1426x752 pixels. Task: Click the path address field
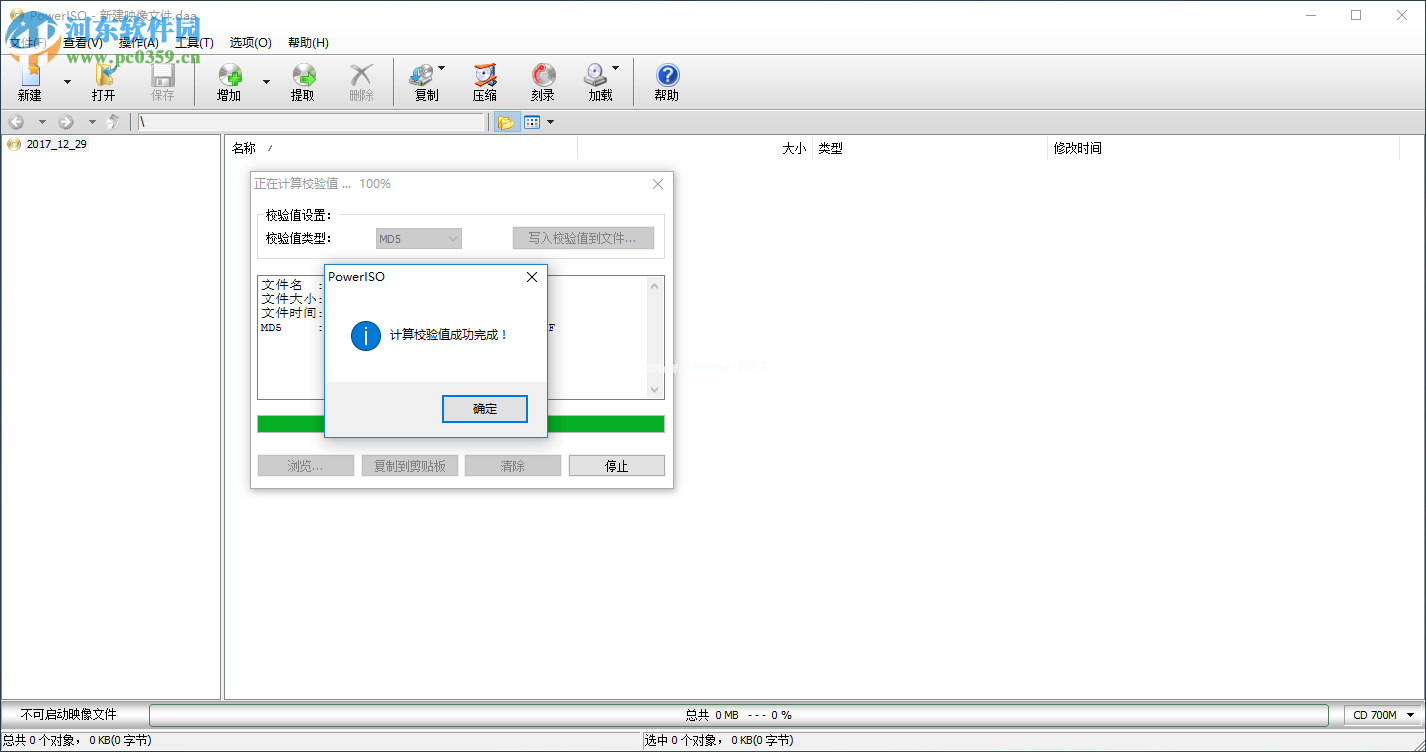pos(310,122)
